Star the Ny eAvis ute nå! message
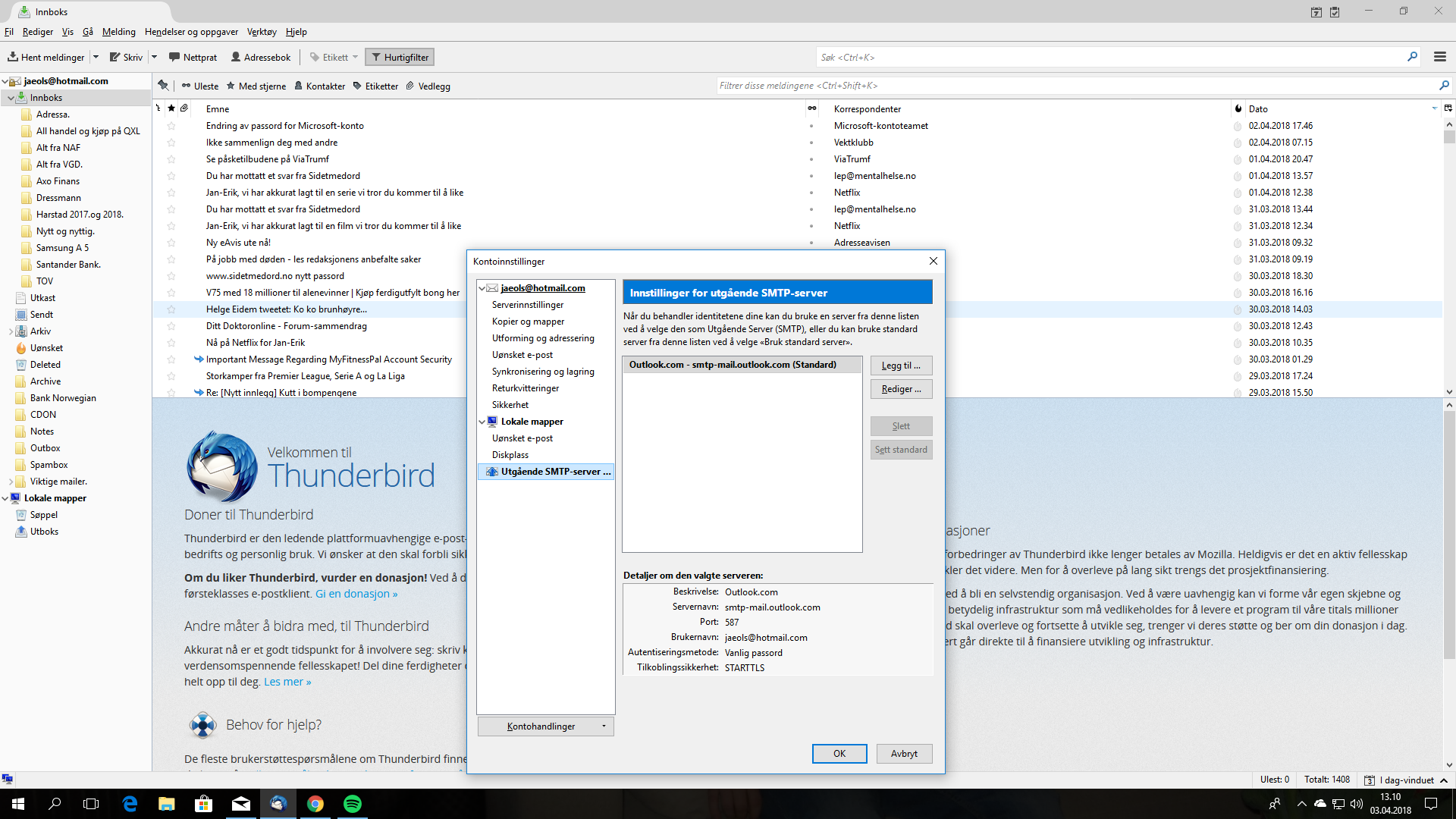Viewport: 1456px width, 819px height. pyautogui.click(x=171, y=243)
